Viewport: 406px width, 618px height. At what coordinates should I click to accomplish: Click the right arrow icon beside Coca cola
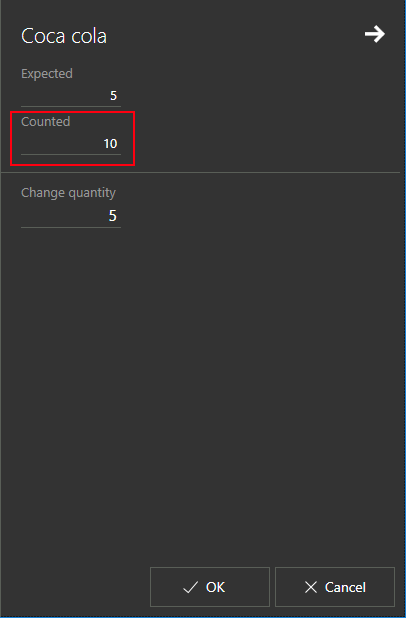[x=374, y=34]
